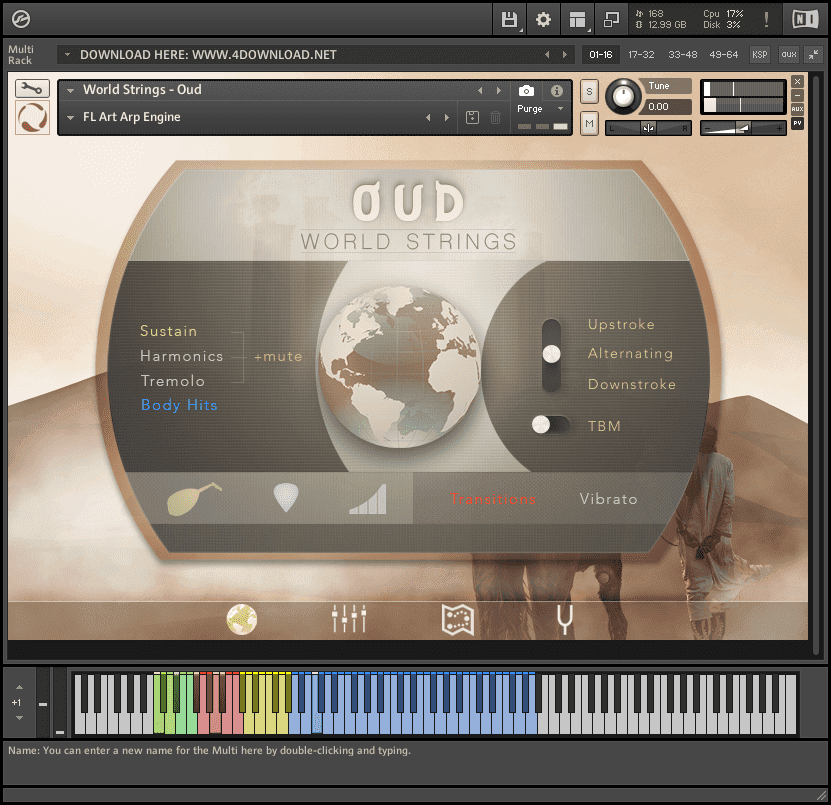Switch to rack page 33-48
Viewport: 831px width, 805px height.
pos(683,54)
